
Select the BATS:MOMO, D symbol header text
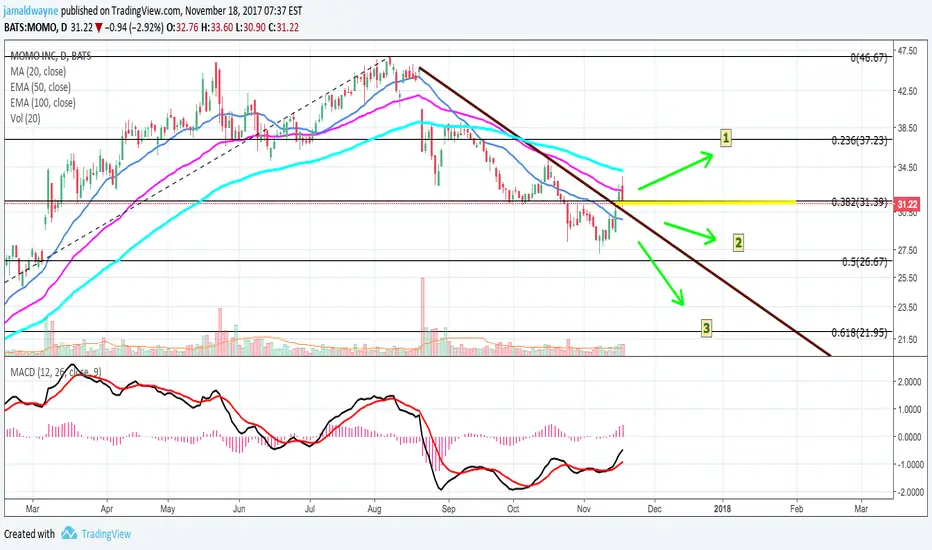pos(36,27)
